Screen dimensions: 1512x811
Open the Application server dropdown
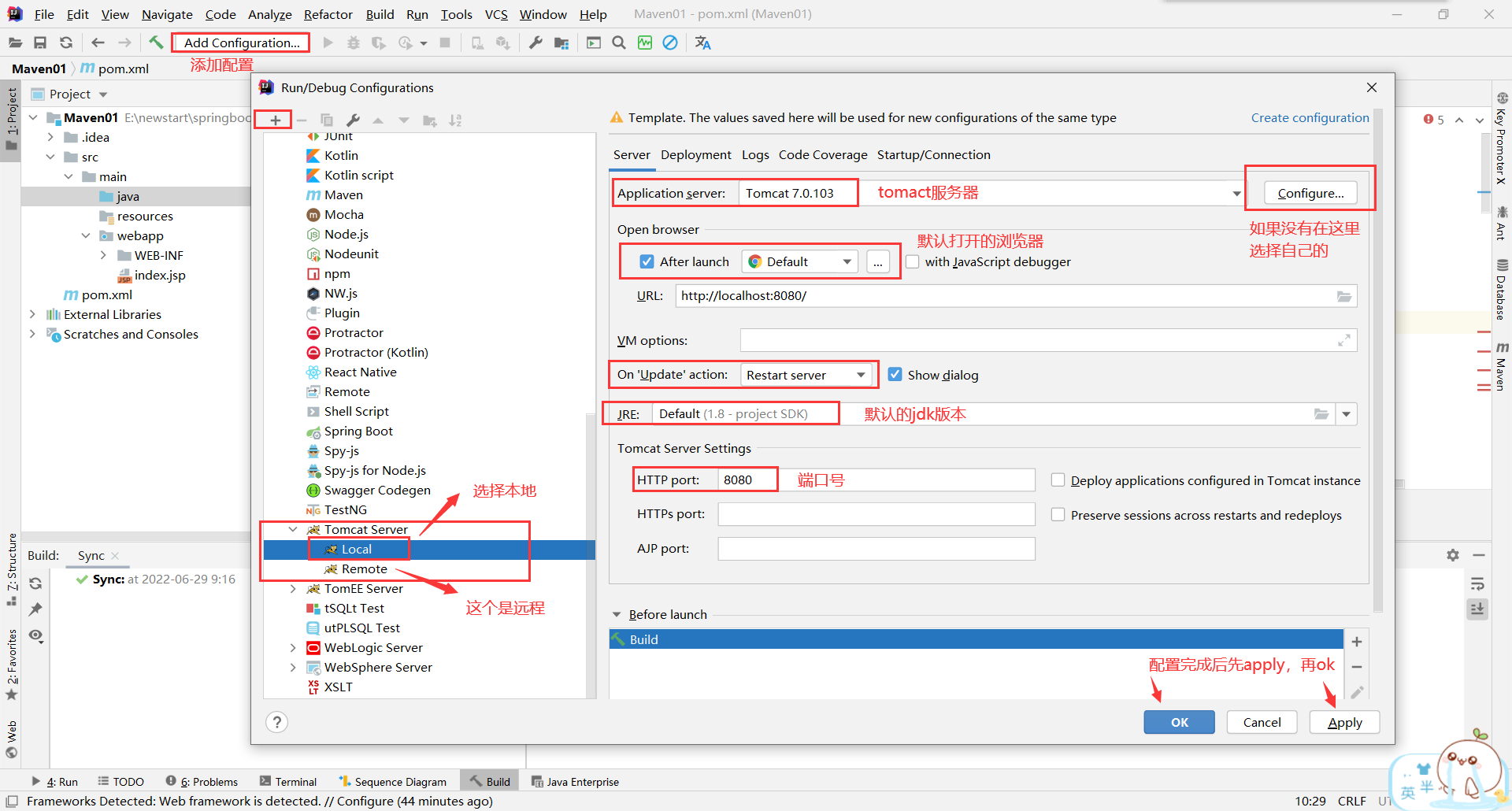click(1236, 194)
